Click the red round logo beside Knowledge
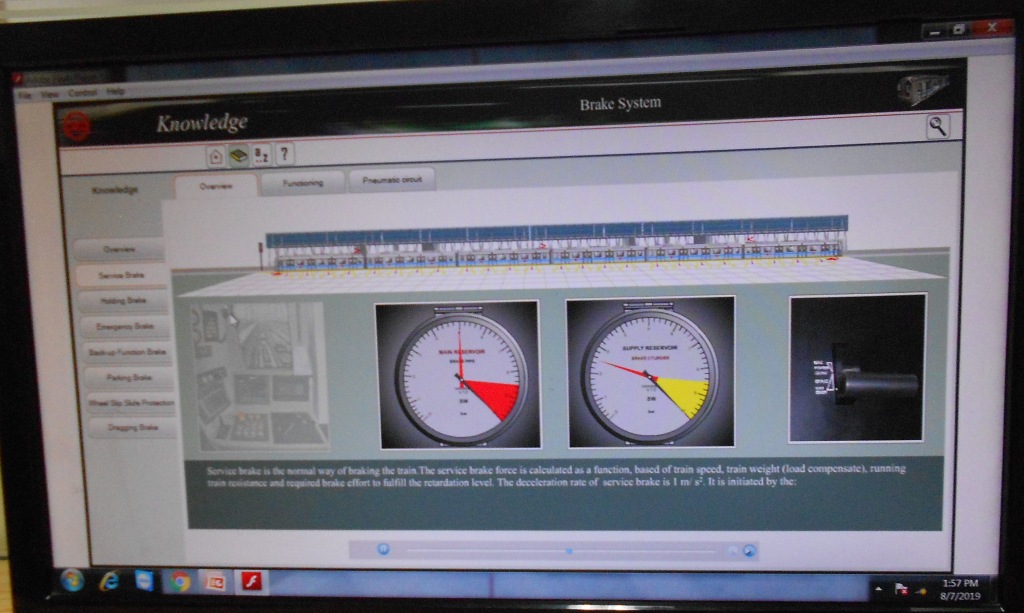Viewport: 1024px width, 613px height. pyautogui.click(x=78, y=125)
